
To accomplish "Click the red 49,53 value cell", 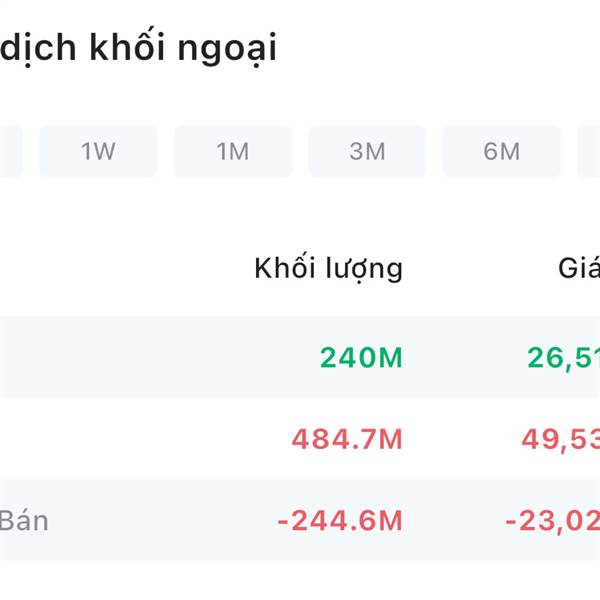I will 560,438.
